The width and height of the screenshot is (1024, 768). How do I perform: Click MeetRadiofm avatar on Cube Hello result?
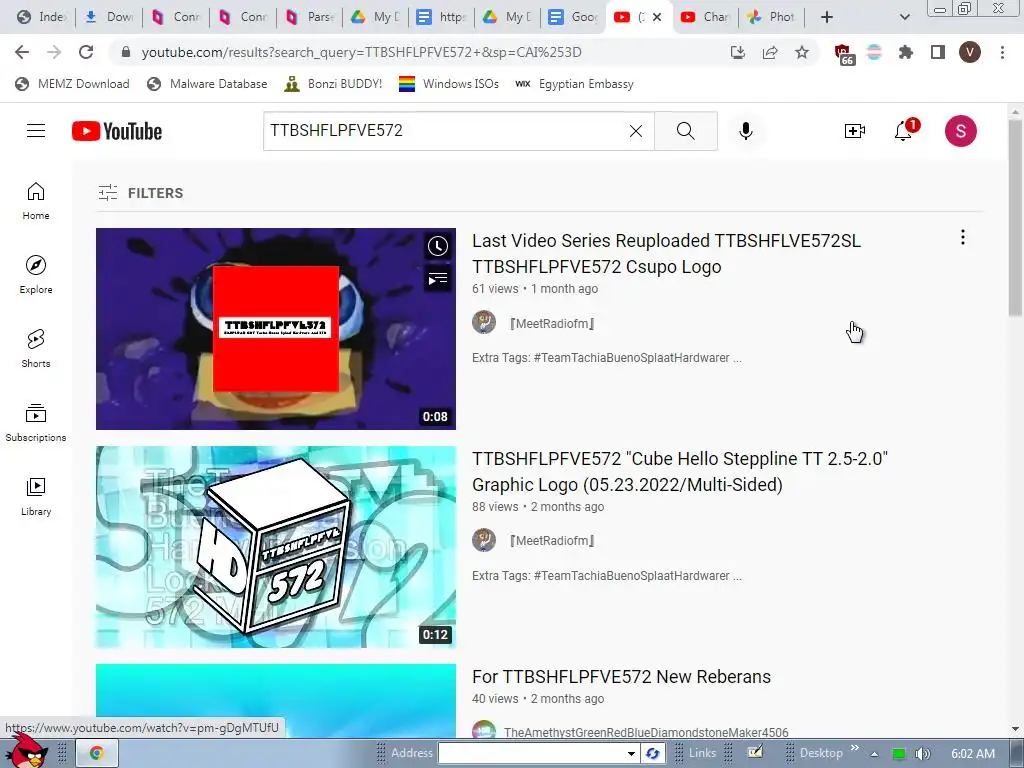tap(484, 540)
